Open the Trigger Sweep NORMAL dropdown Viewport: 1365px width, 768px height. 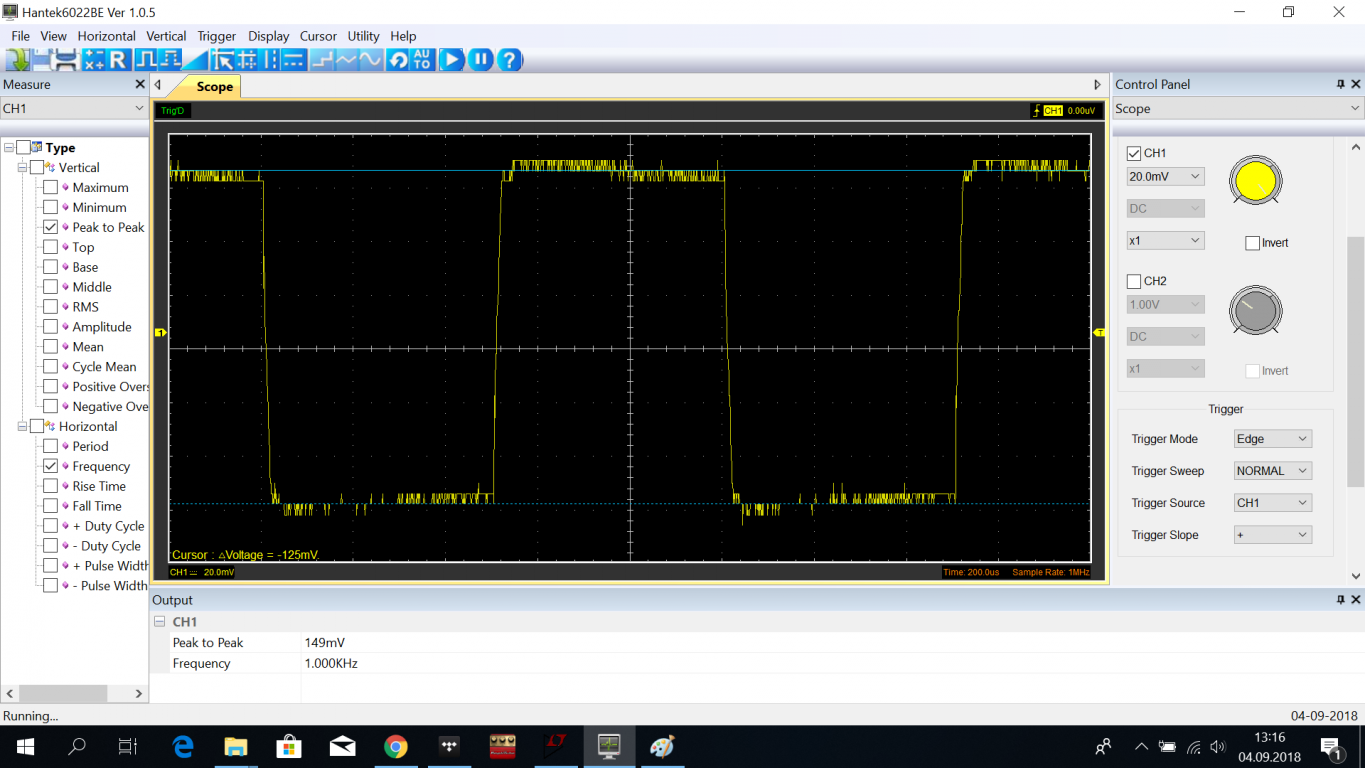[x=1272, y=471]
